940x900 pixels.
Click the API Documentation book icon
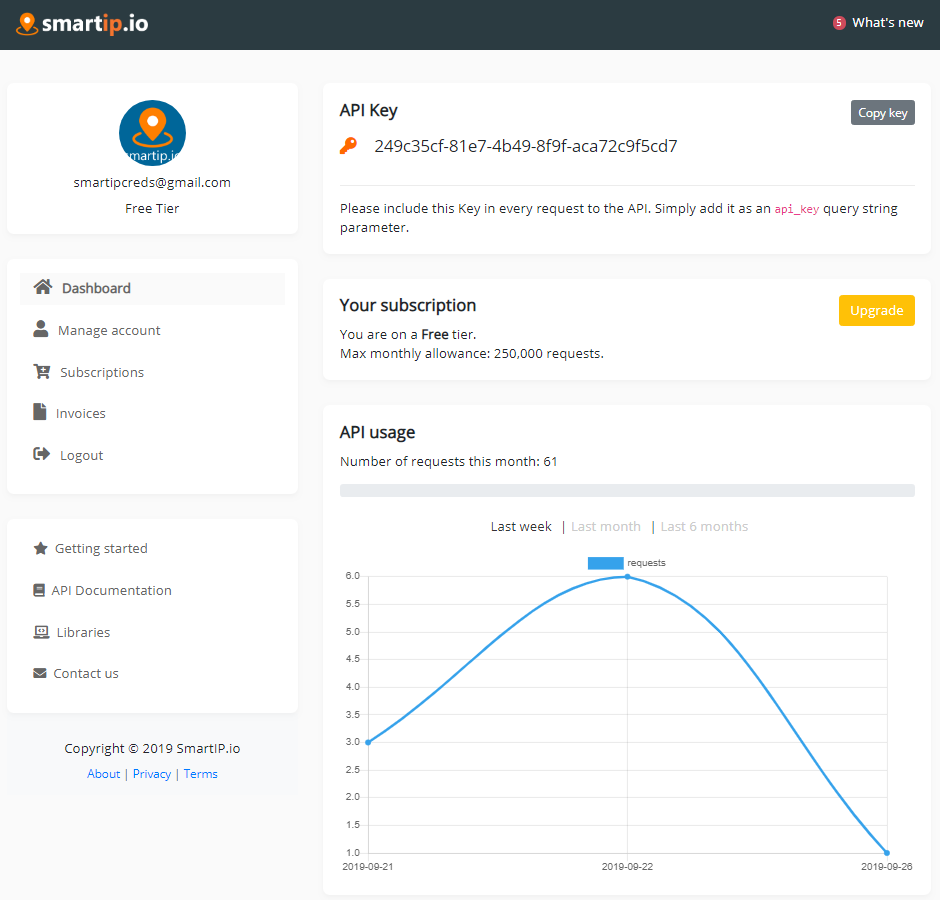39,590
